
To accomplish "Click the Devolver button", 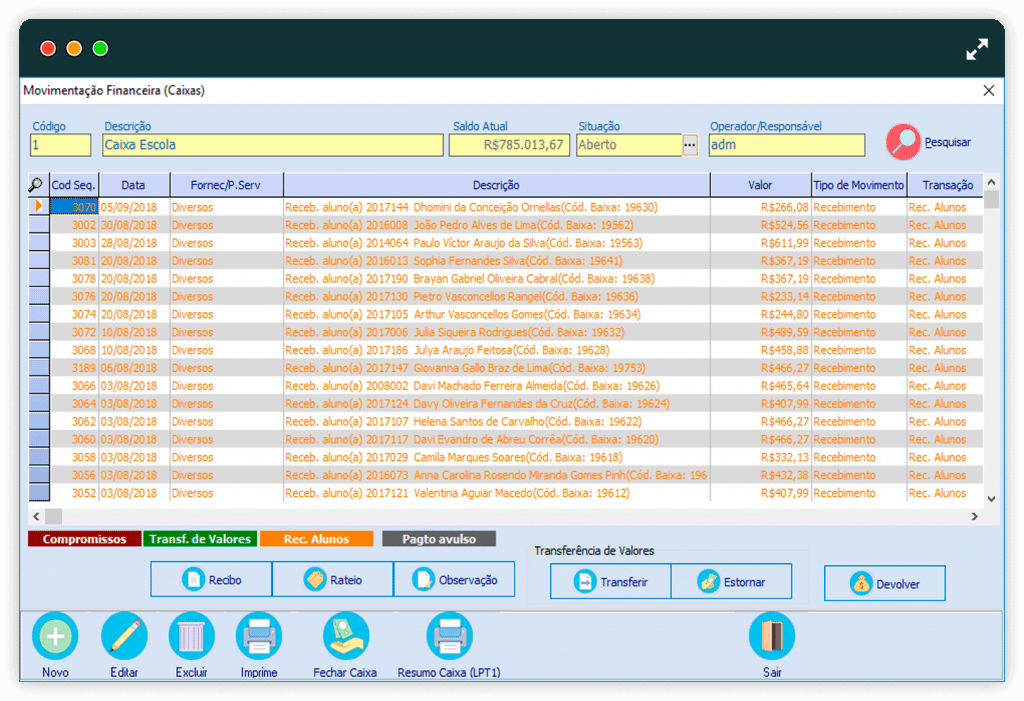I will (884, 583).
